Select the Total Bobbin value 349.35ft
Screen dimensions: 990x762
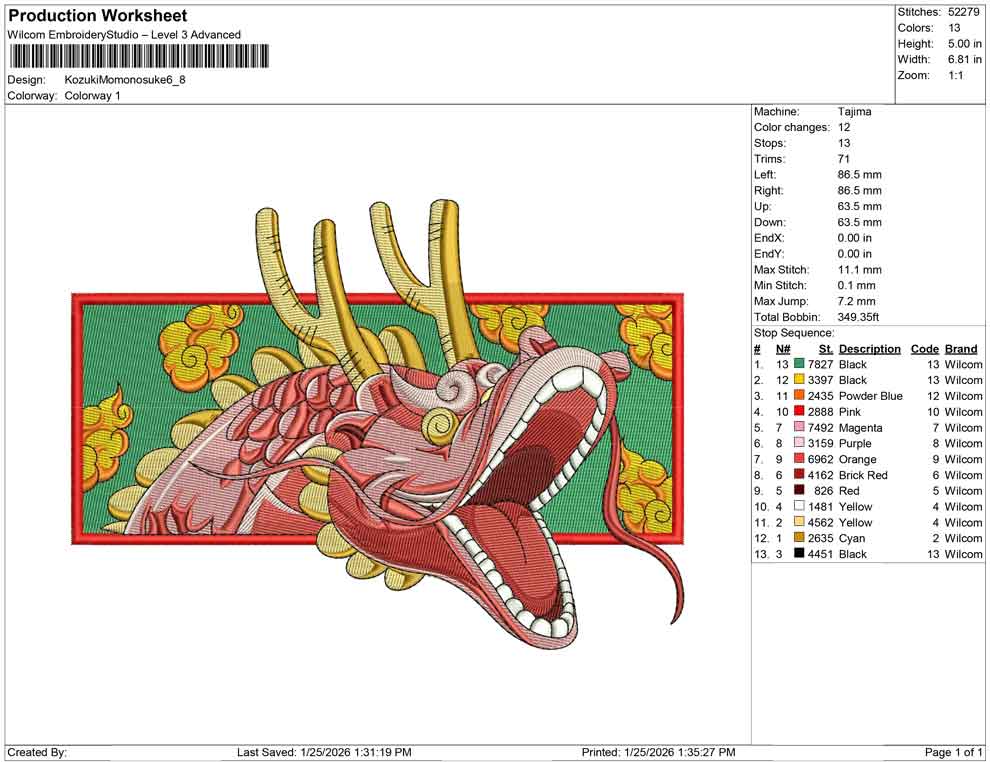[x=858, y=317]
